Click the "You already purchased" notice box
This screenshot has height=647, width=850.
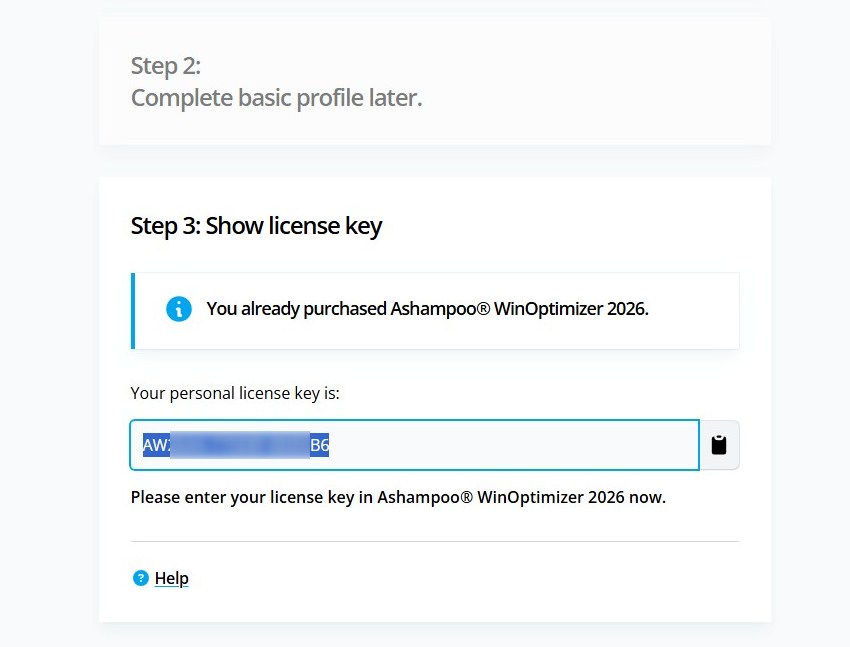point(435,311)
